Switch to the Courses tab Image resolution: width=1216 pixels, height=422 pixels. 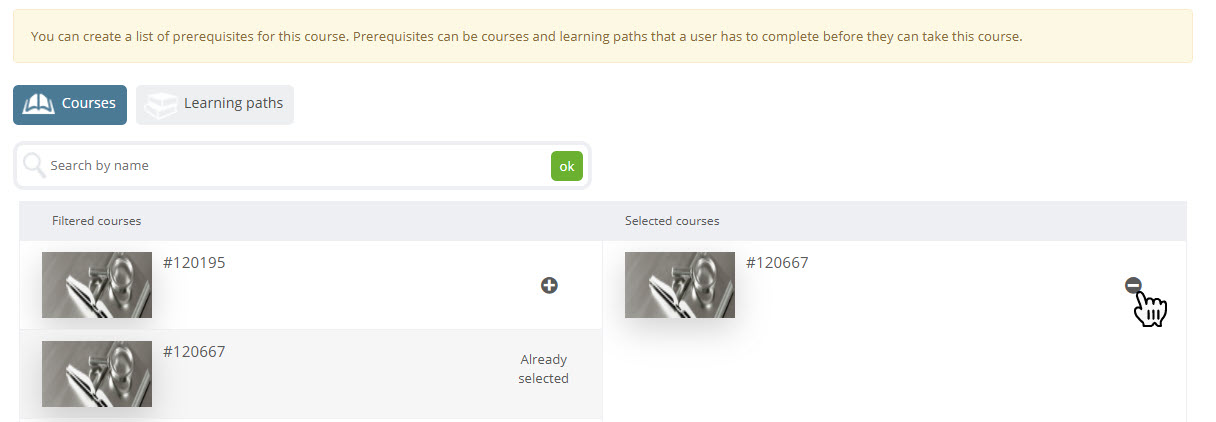pos(70,104)
